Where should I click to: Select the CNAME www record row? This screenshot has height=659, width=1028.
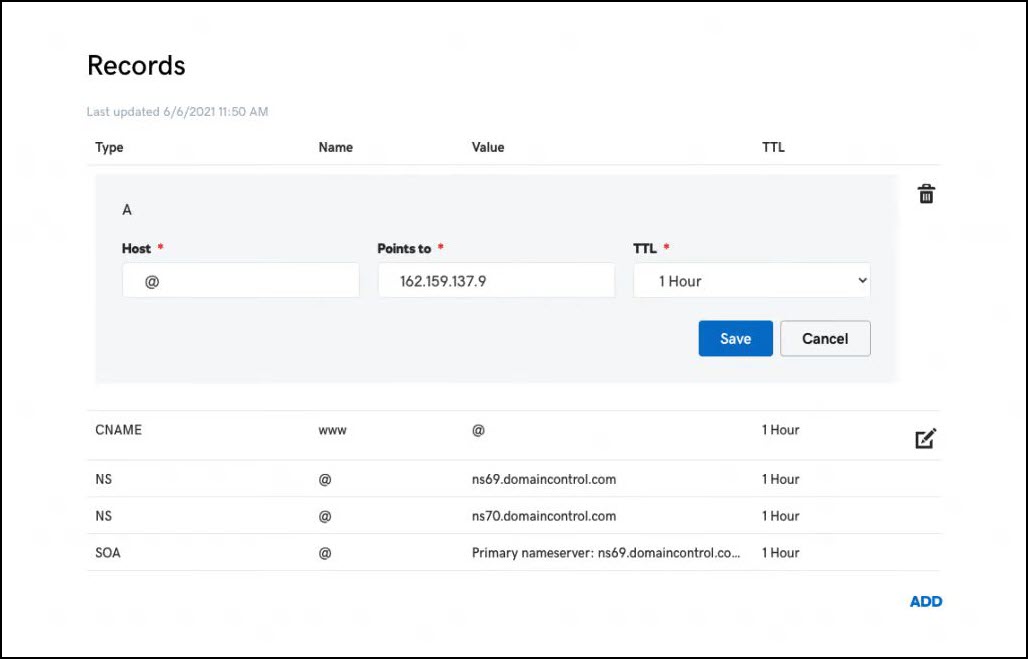(513, 435)
